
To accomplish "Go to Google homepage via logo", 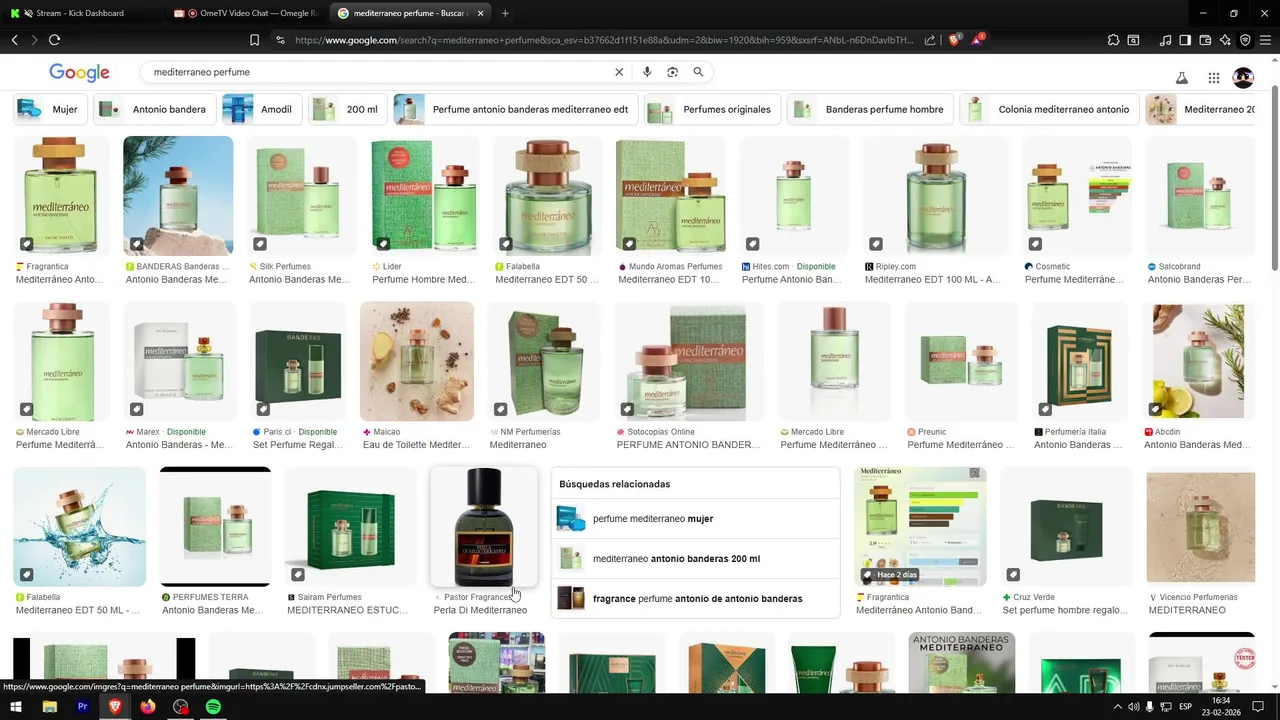I will 79,73.
